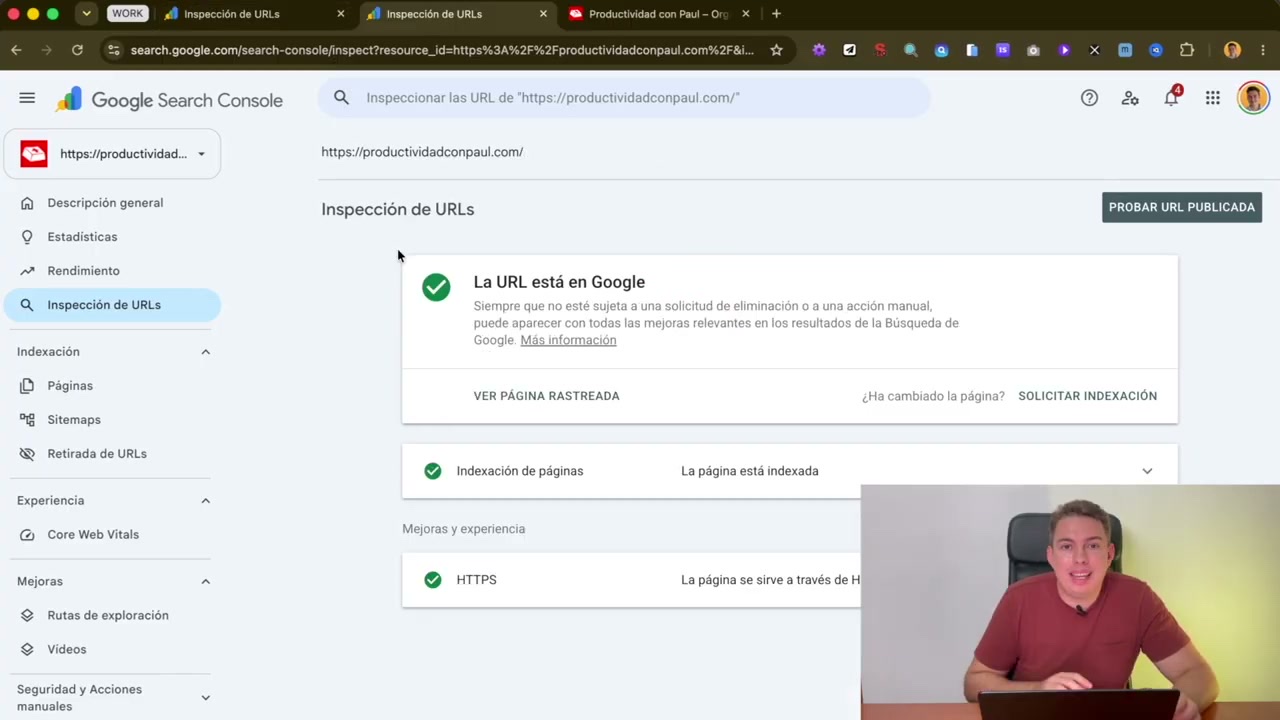1280x720 pixels.
Task: Open Chrome three-dot menu
Action: coord(1264,50)
